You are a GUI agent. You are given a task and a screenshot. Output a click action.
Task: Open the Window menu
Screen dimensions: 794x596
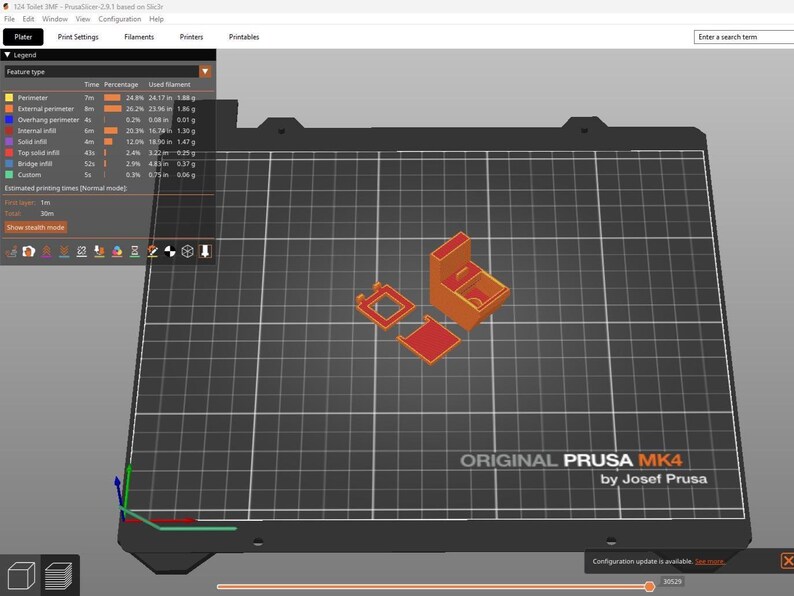click(55, 19)
